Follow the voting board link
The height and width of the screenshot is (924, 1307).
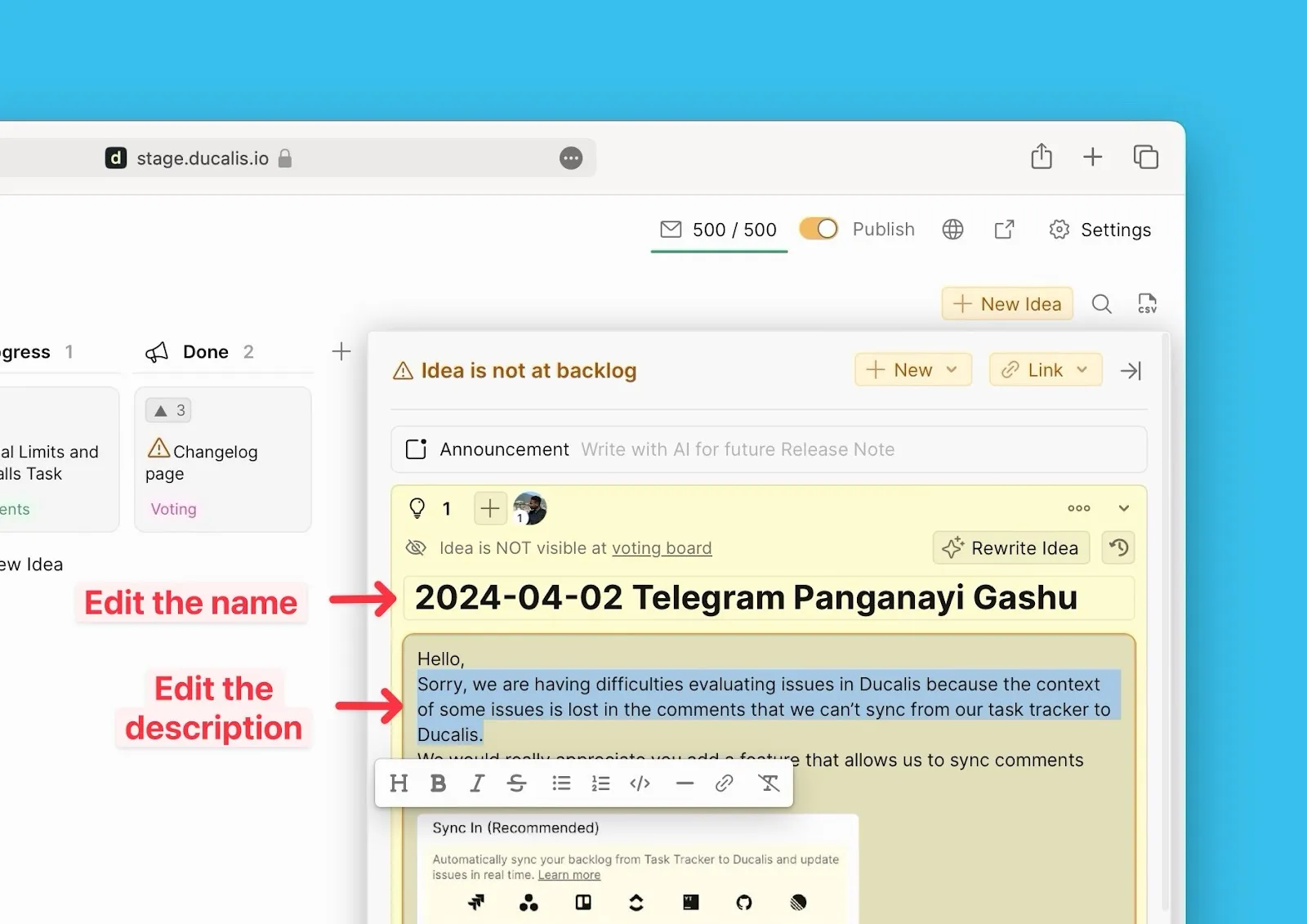662,548
